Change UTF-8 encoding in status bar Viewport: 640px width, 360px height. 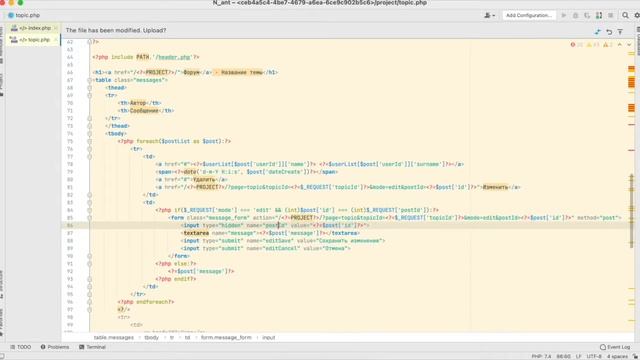594,356
